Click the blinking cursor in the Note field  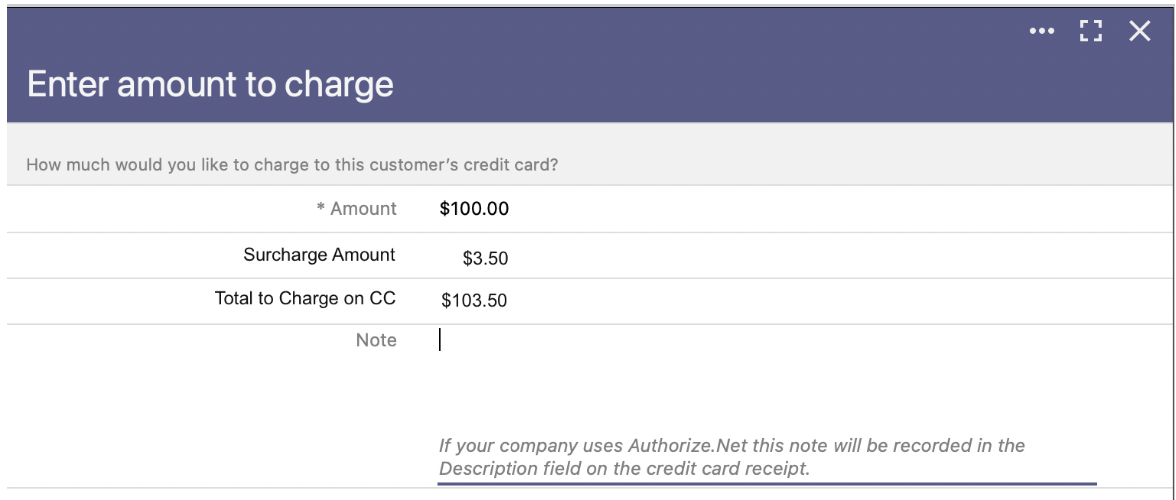coord(440,340)
